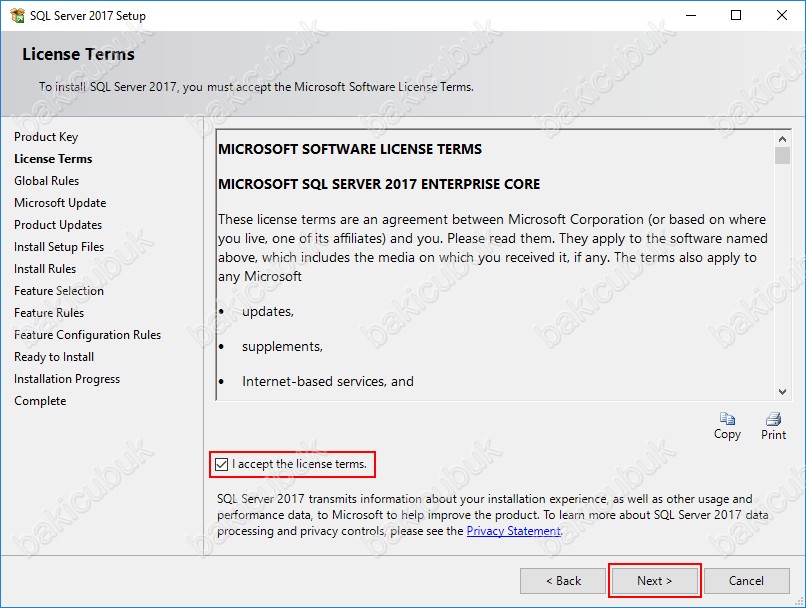This screenshot has width=806, height=608.
Task: Click the Print license terms icon
Action: [x=773, y=419]
